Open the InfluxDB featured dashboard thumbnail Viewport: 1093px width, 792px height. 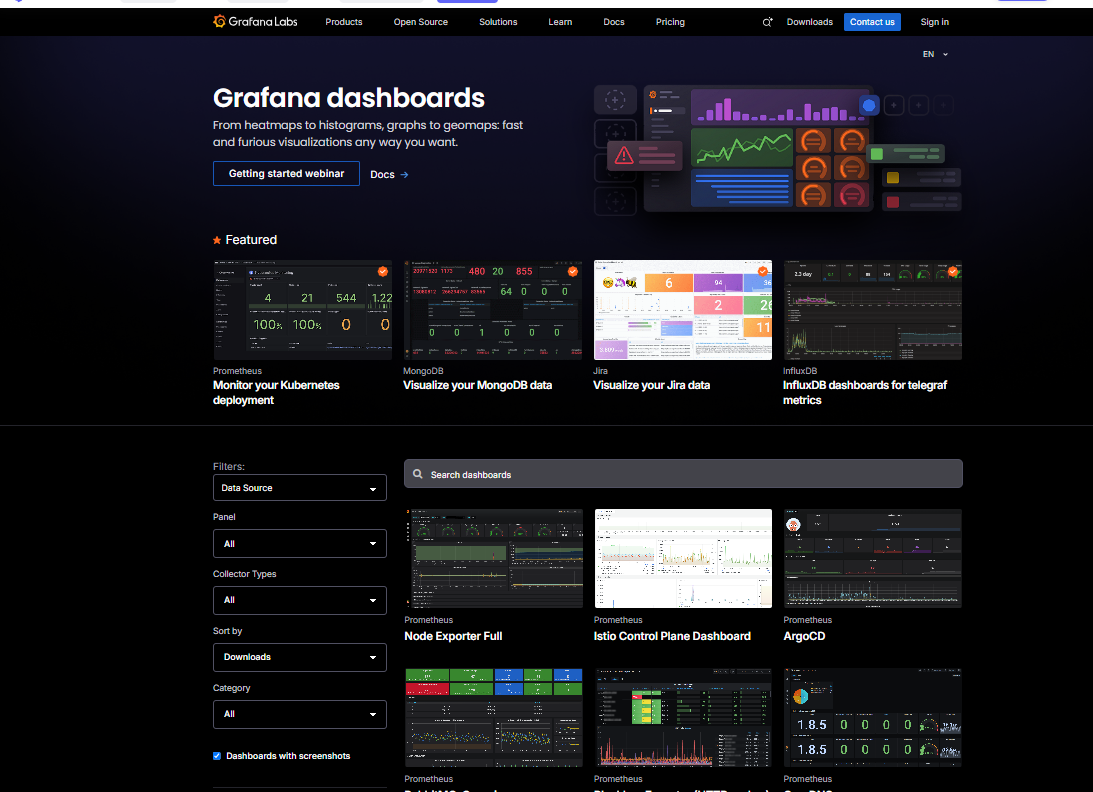tap(872, 310)
